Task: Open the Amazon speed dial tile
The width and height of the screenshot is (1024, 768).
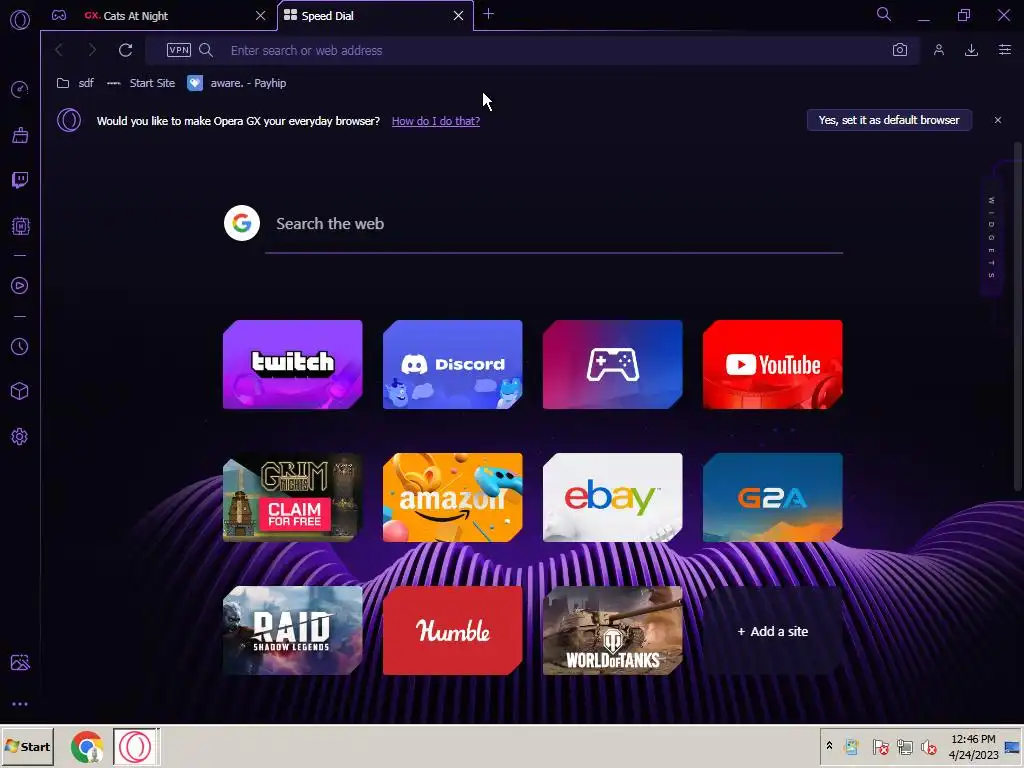Action: point(453,498)
